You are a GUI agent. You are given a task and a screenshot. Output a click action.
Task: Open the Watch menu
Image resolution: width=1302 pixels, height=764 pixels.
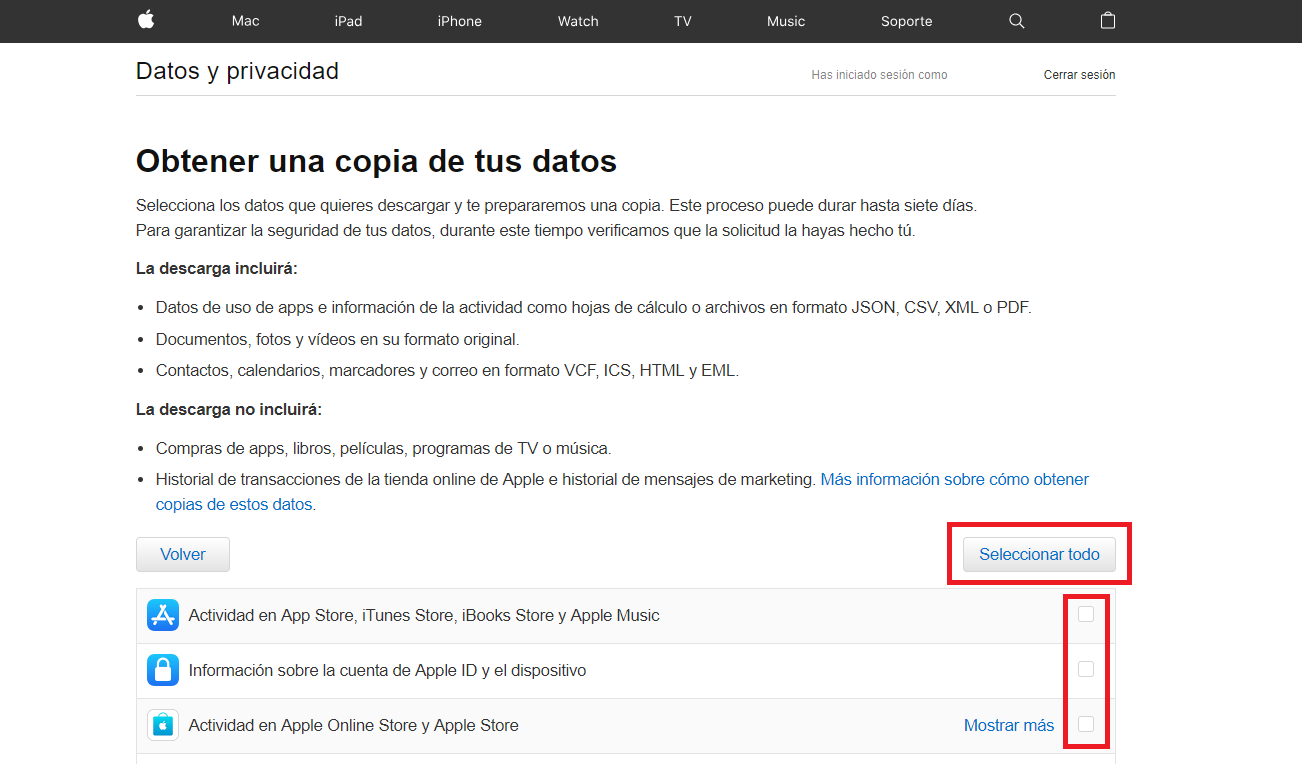(x=578, y=21)
